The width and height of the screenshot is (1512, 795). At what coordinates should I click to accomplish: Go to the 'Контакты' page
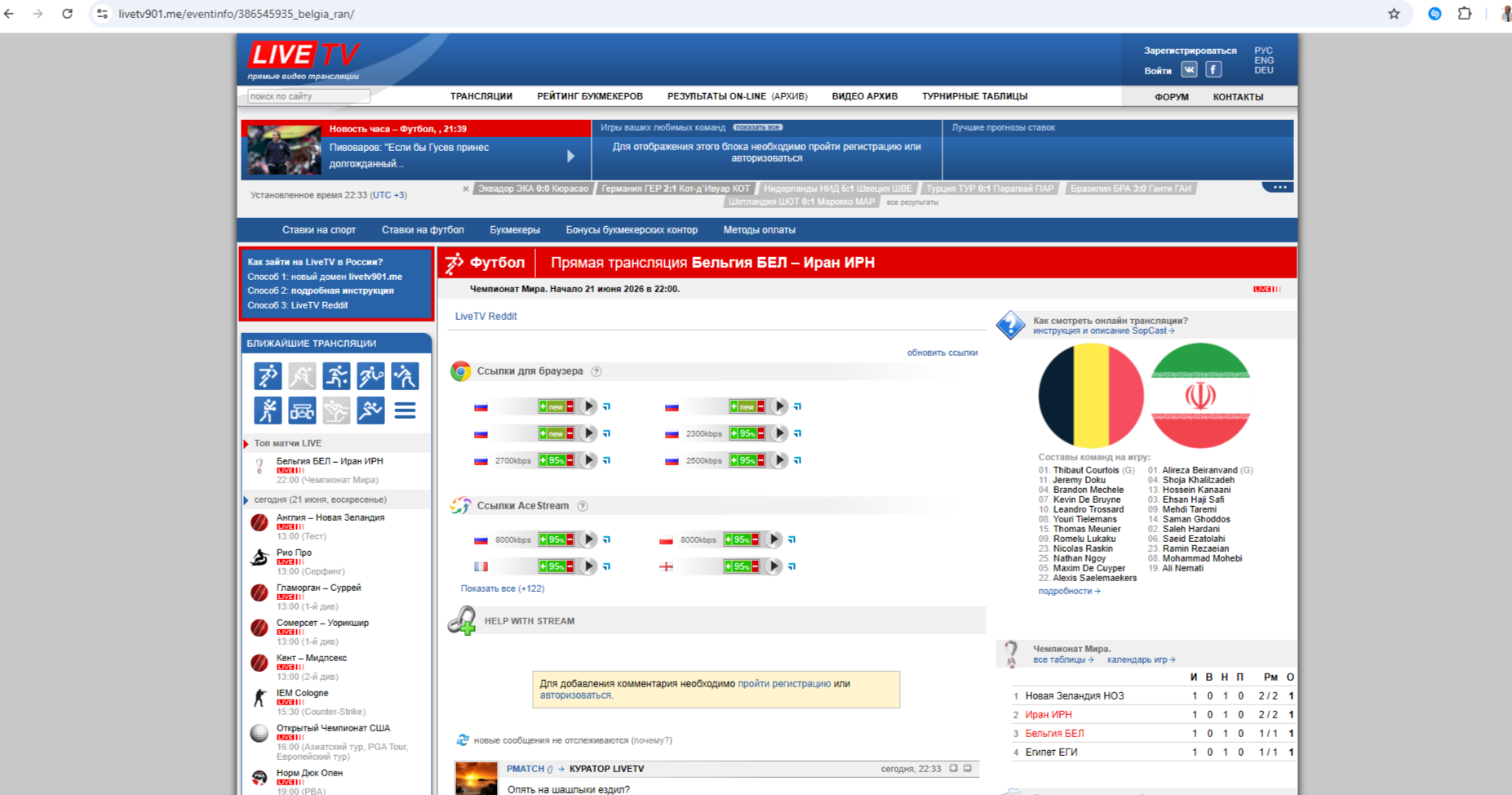click(x=1238, y=97)
